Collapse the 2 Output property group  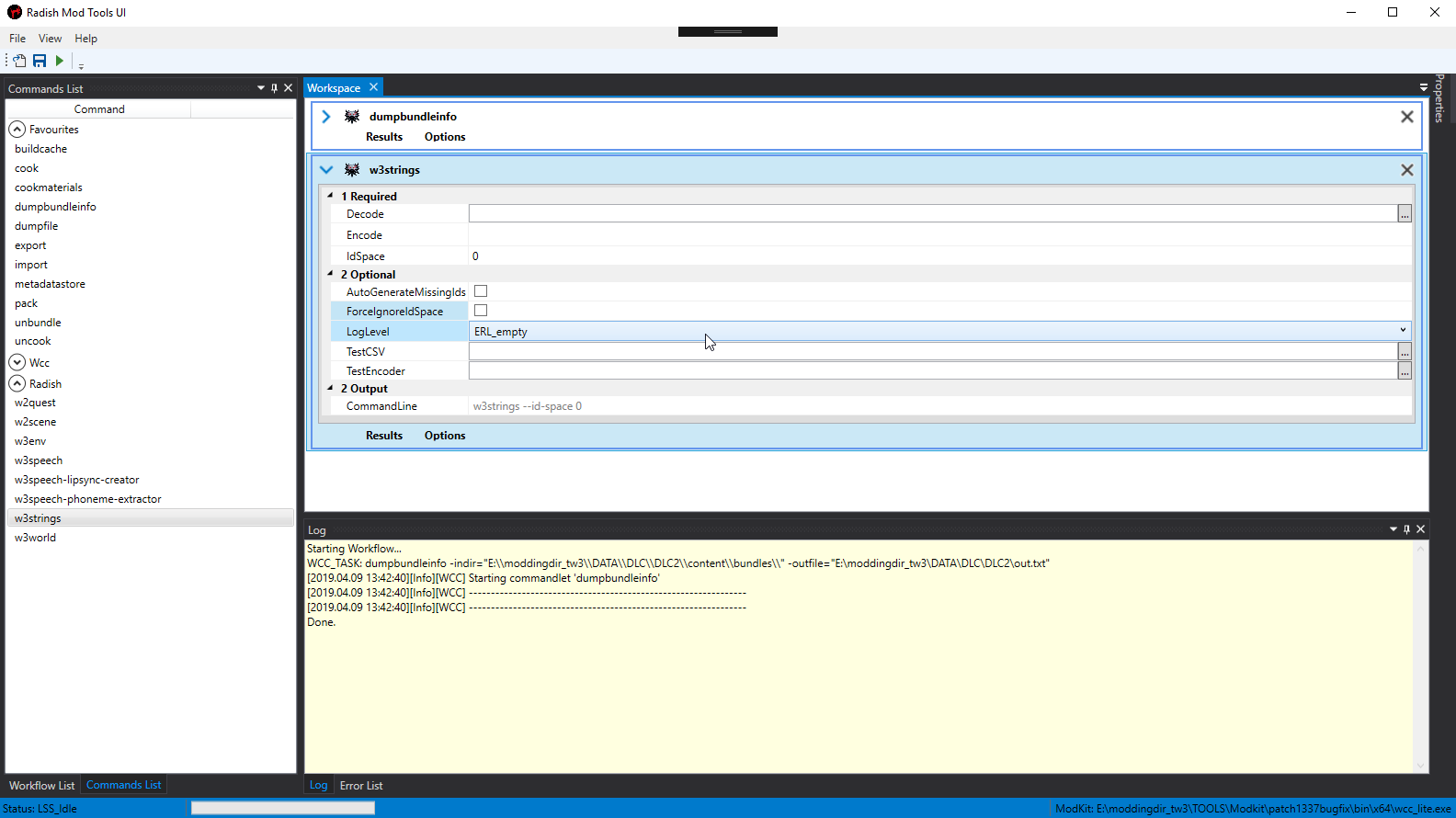point(331,388)
